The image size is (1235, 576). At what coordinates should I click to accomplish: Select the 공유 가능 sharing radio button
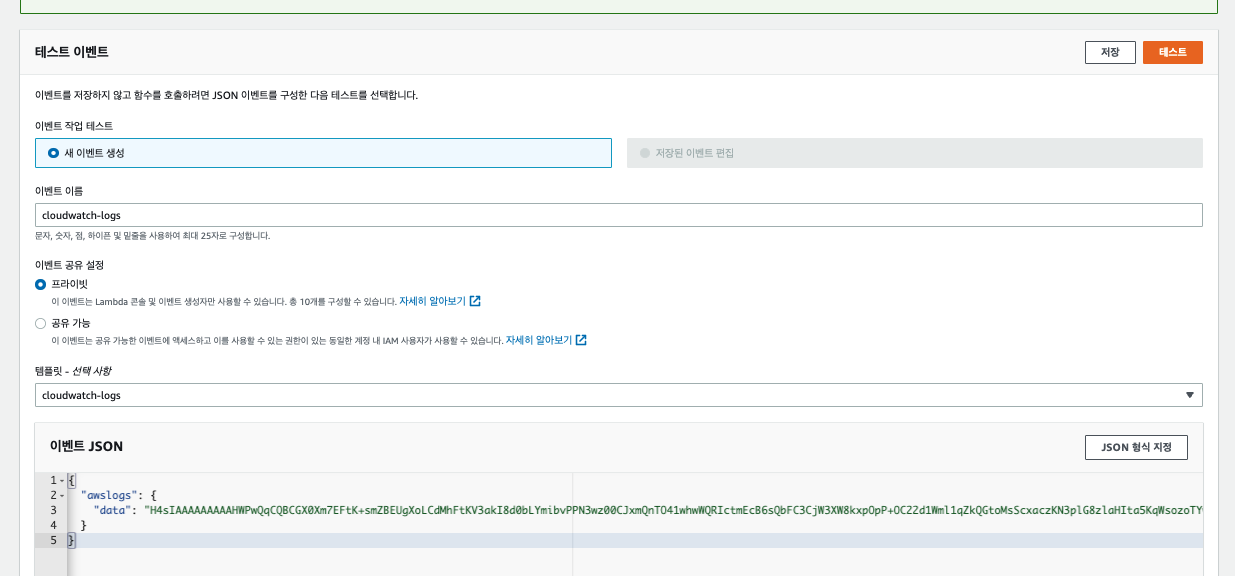pyautogui.click(x=40, y=323)
